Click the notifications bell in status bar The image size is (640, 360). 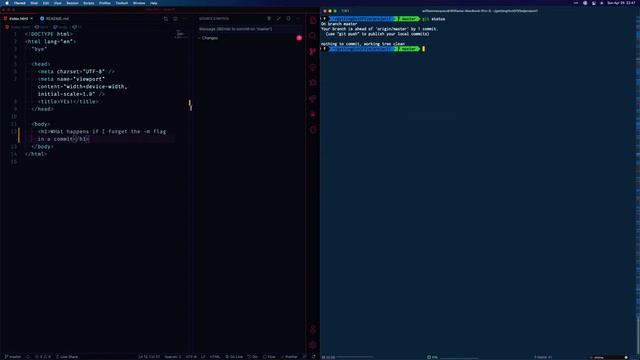[x=313, y=357]
